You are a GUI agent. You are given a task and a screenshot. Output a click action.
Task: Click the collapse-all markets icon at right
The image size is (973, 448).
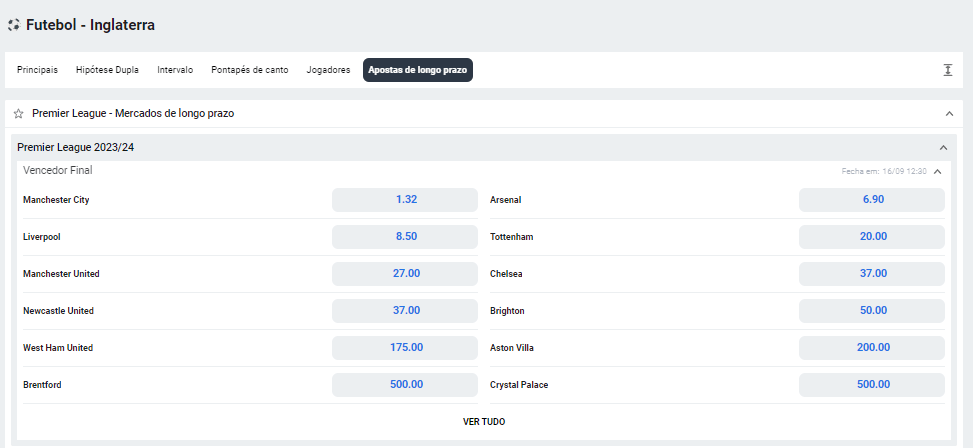pyautogui.click(x=948, y=70)
